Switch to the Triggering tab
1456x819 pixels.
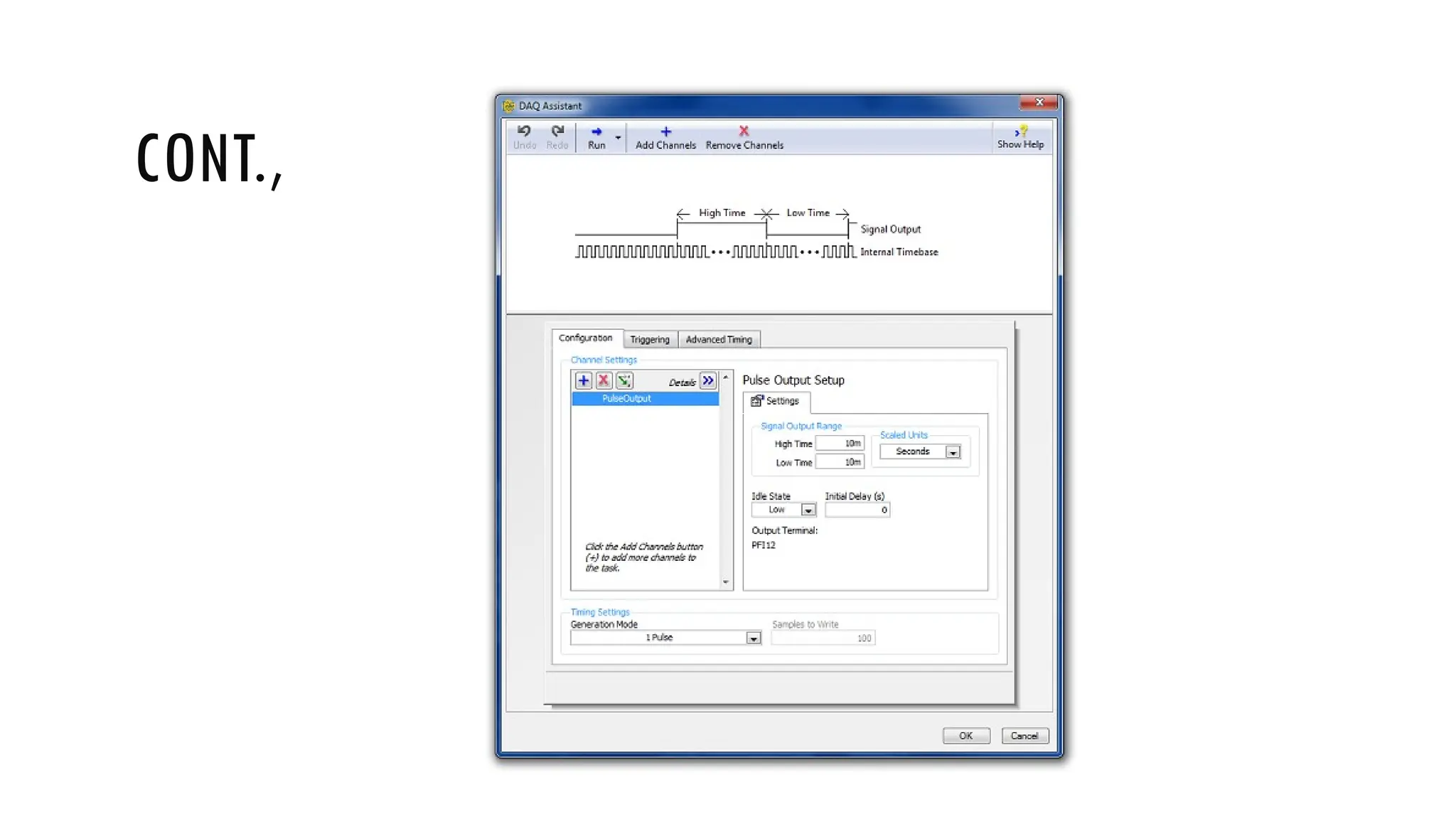point(650,340)
